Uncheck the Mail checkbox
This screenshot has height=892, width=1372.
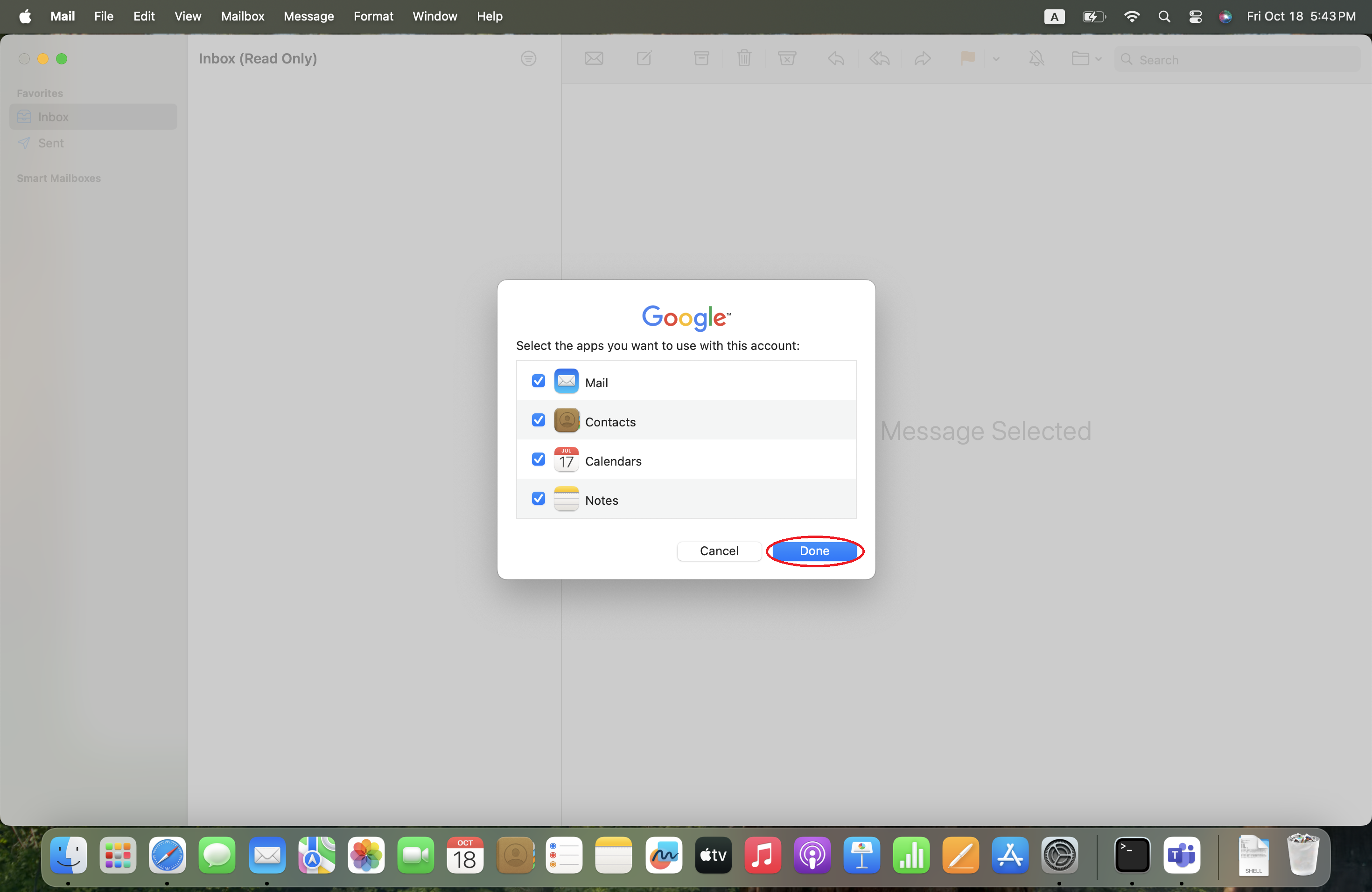tap(539, 381)
